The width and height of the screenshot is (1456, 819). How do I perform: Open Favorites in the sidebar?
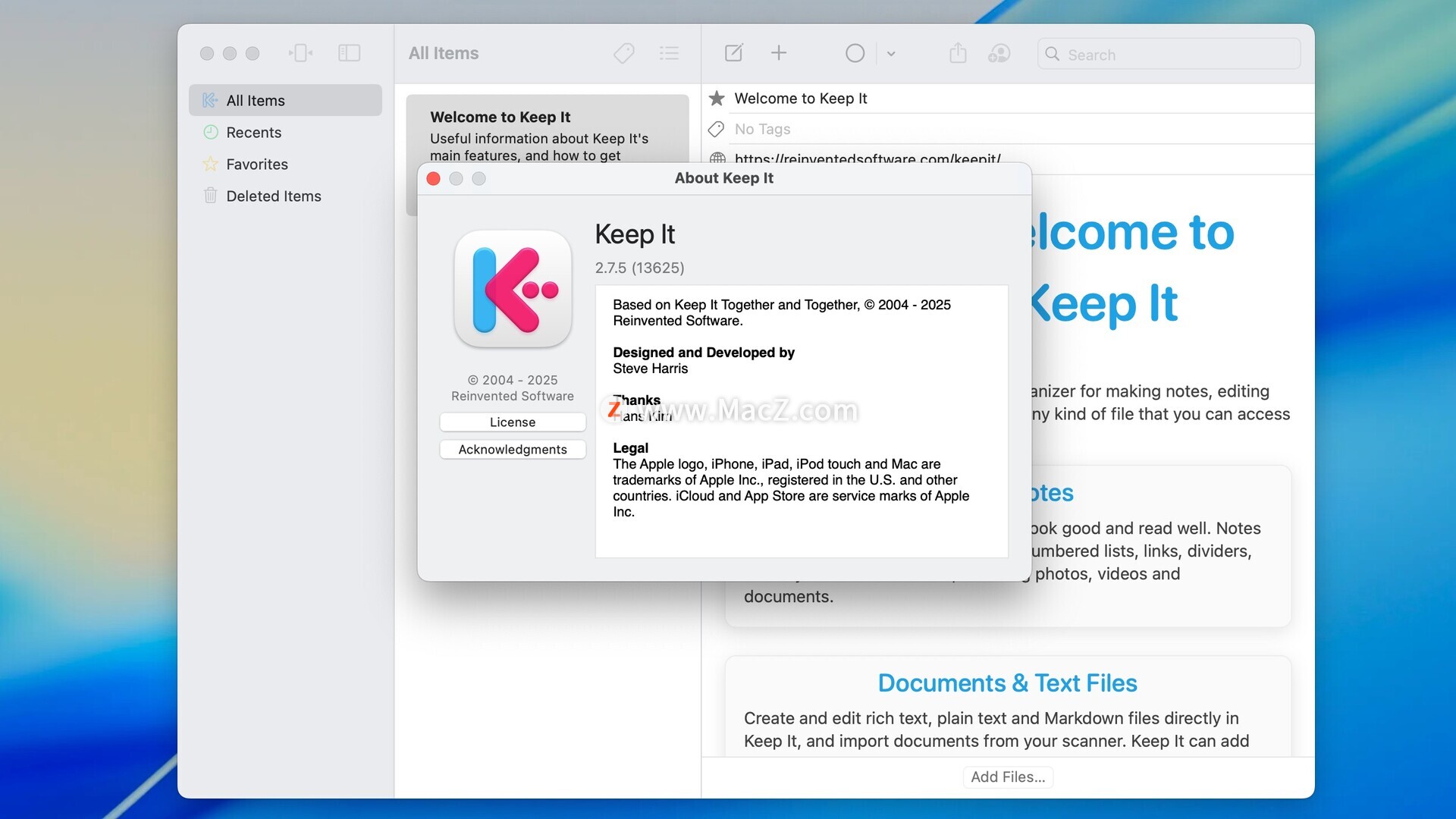(256, 165)
